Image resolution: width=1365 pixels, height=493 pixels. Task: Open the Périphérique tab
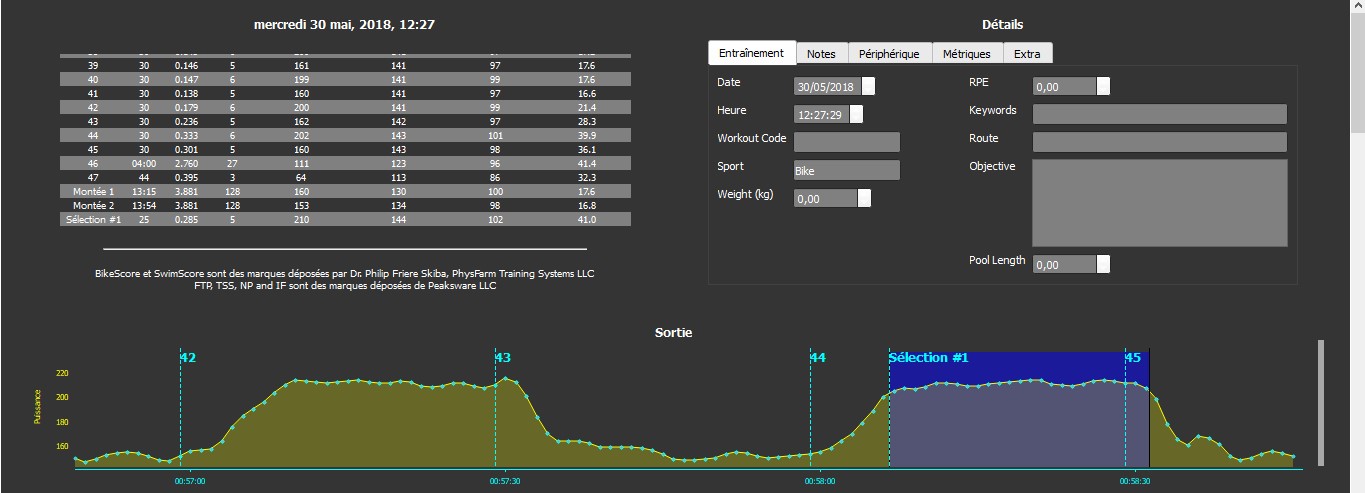tap(889, 54)
